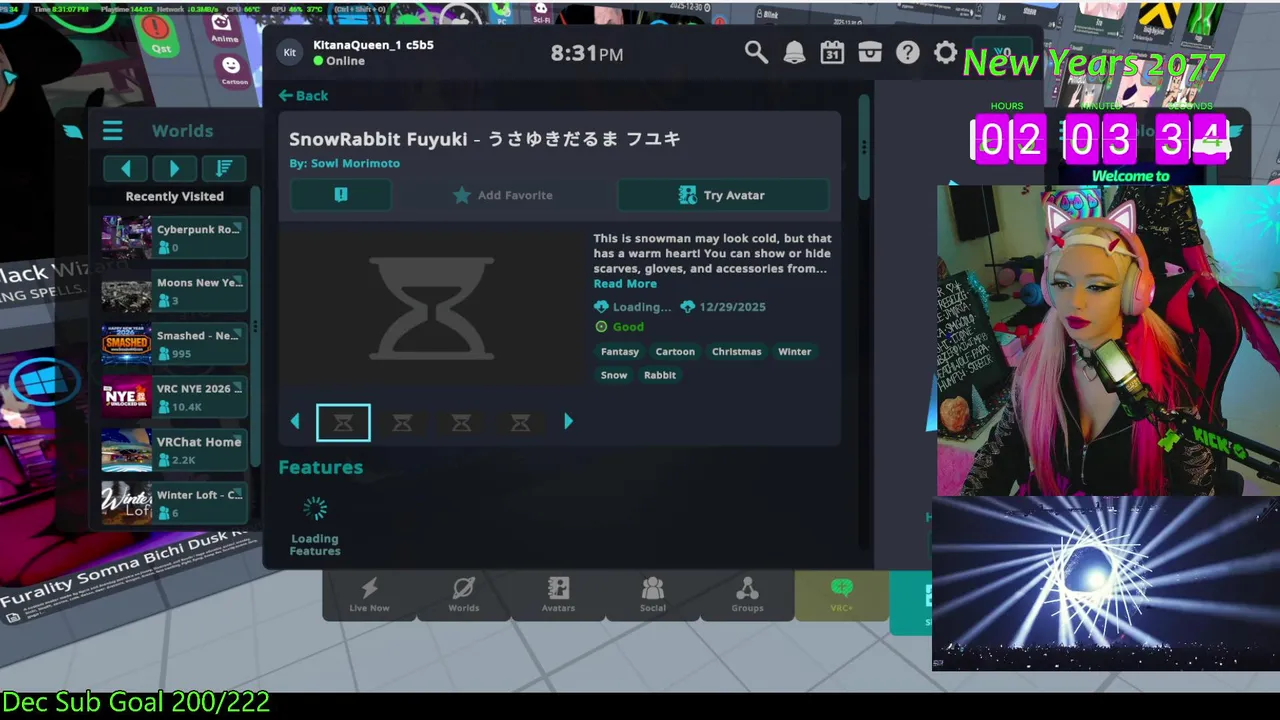Open Cyberpunk Ro... world entry

(174, 238)
